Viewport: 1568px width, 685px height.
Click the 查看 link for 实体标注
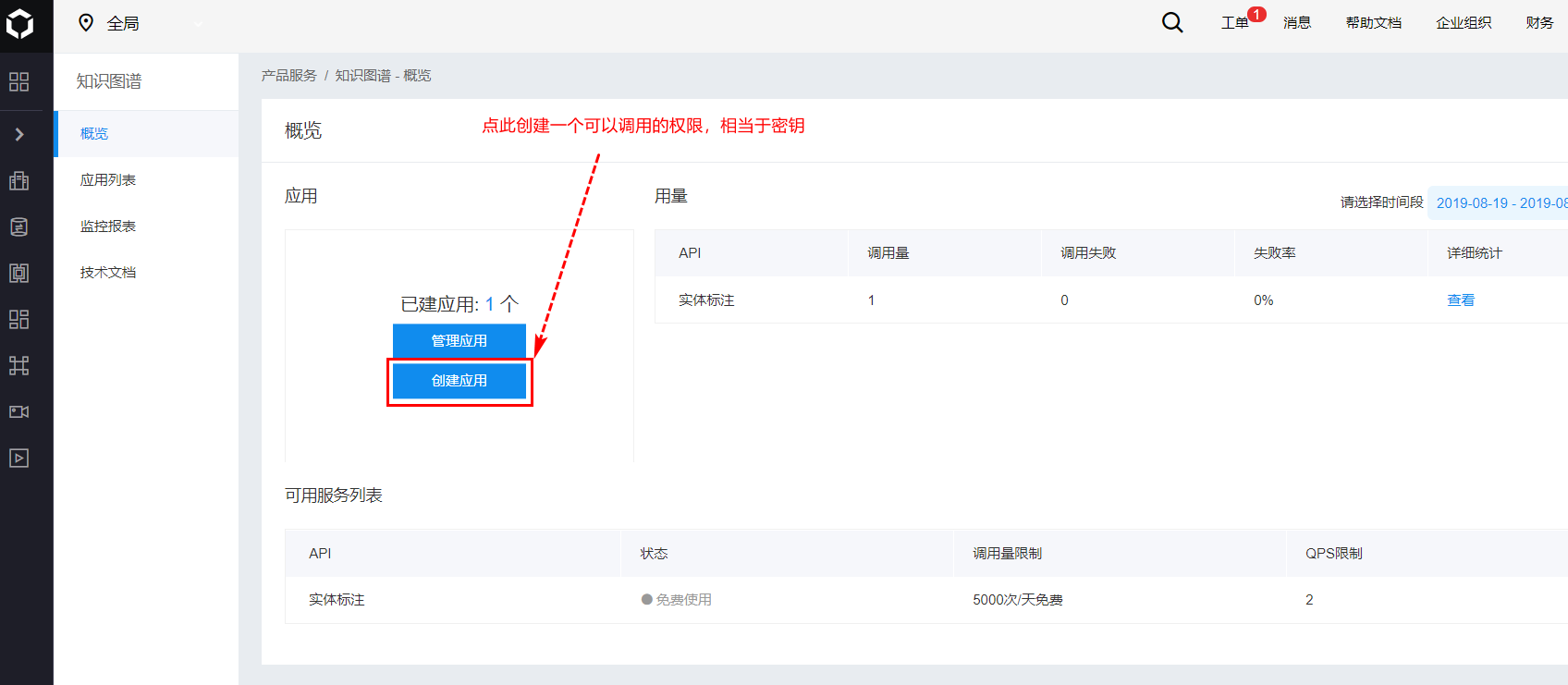point(1461,300)
